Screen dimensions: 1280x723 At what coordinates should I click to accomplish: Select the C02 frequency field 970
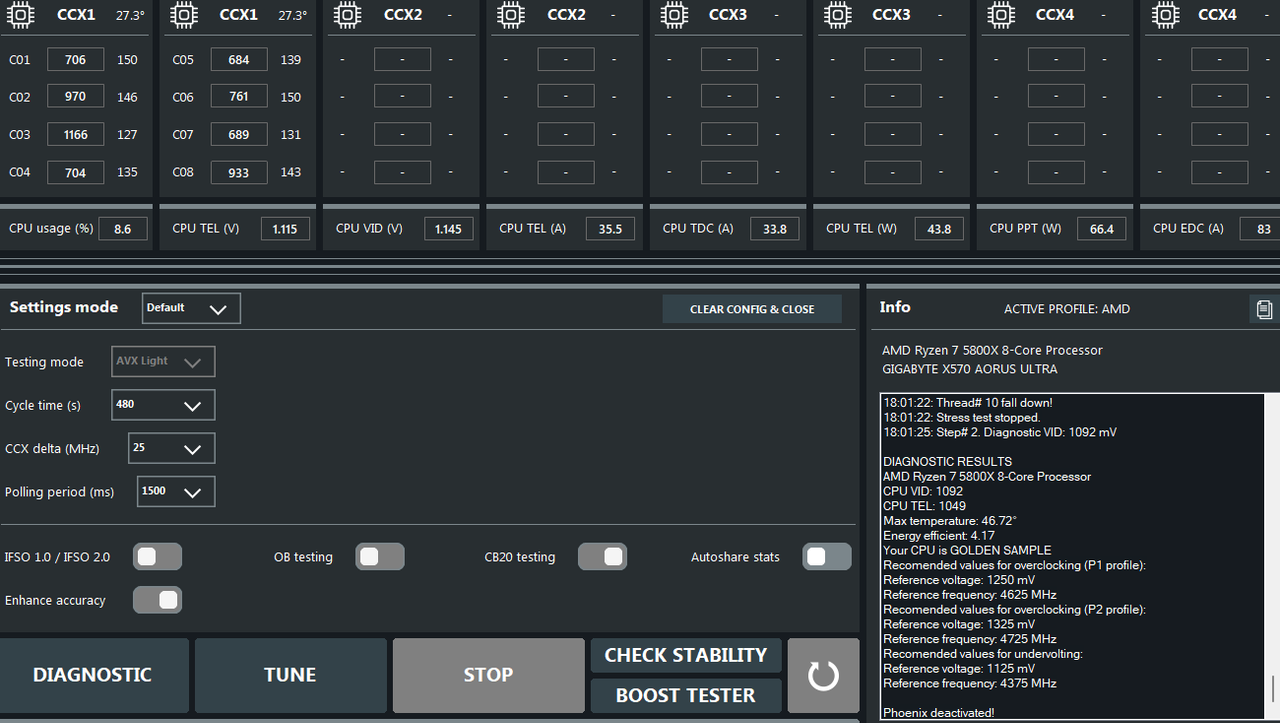(75, 97)
